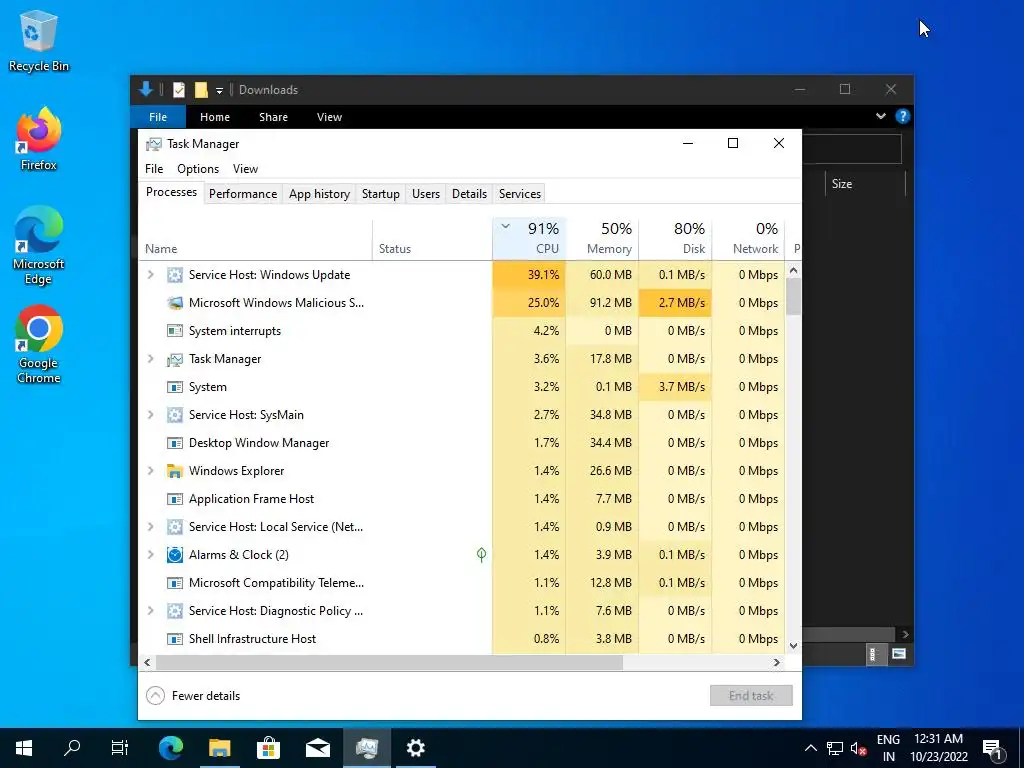Click the horizontal scrollbar thumb in Task Manager

coord(389,662)
